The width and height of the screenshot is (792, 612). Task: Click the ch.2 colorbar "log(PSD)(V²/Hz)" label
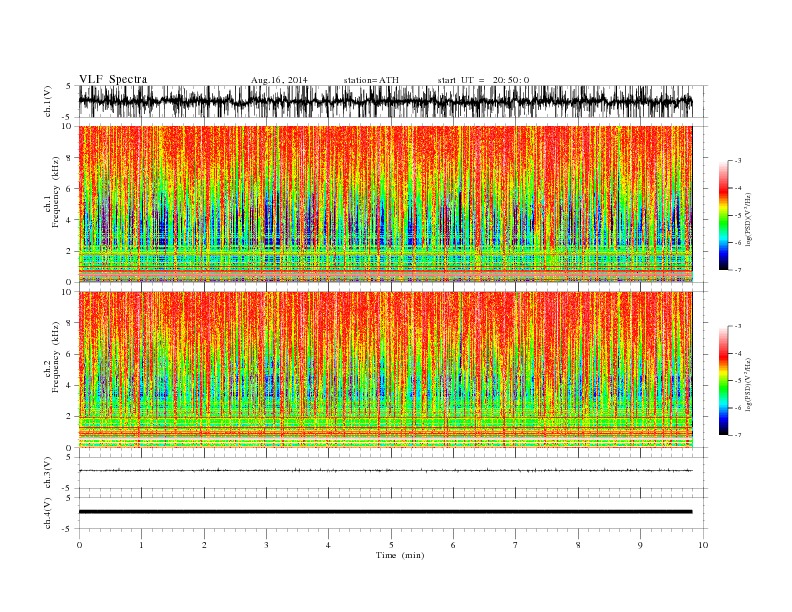tap(748, 384)
